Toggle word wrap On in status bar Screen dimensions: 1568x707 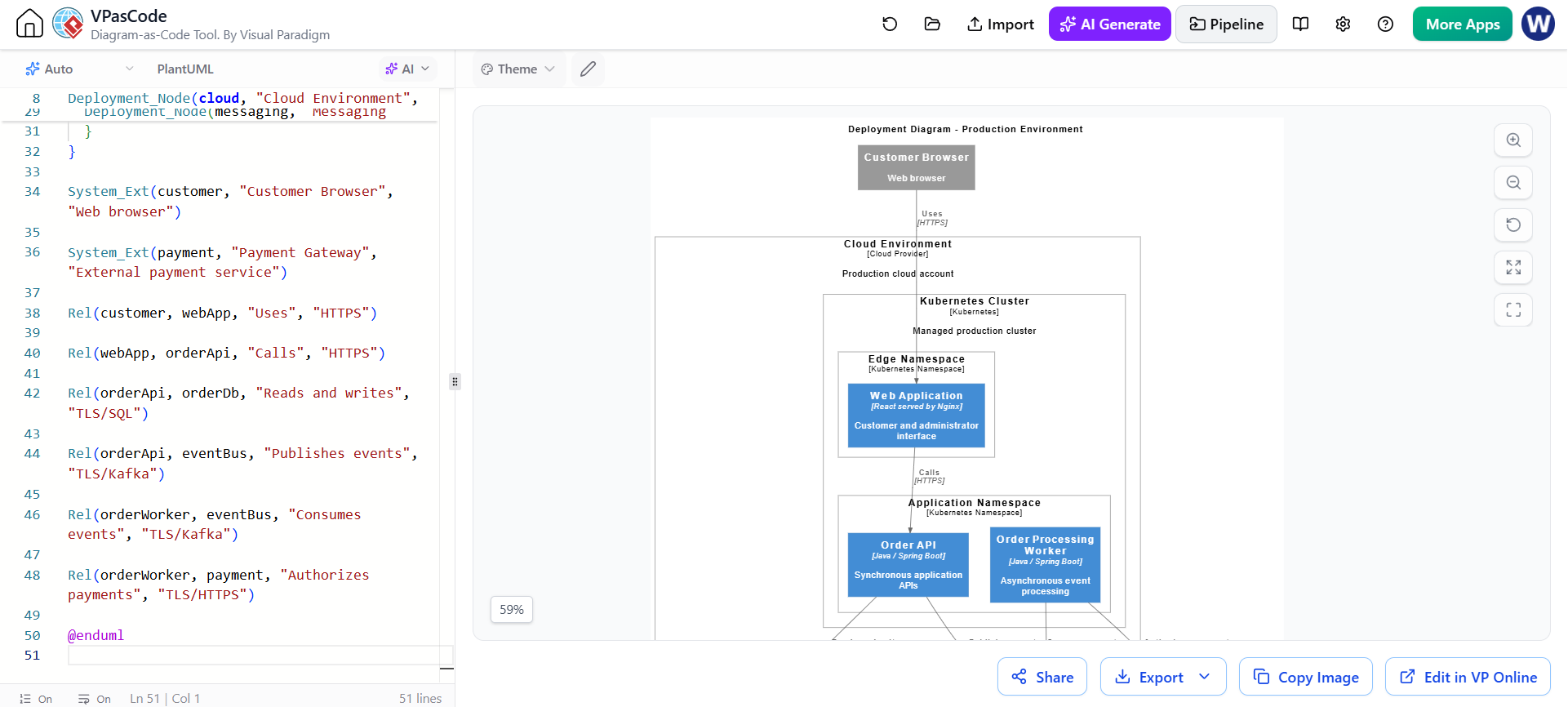click(95, 699)
